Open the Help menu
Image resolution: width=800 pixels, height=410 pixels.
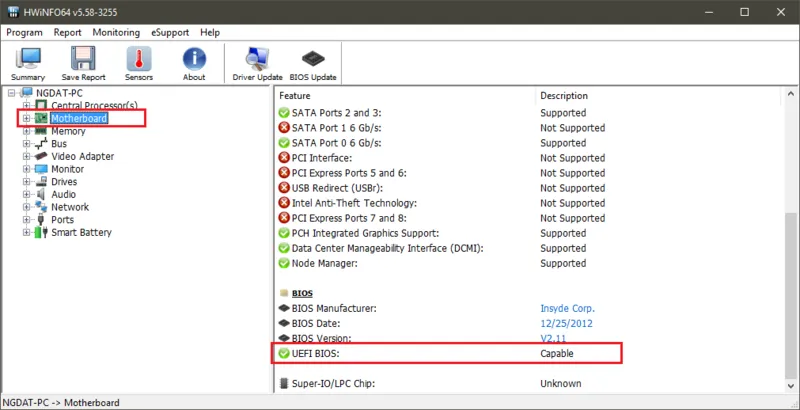click(210, 32)
